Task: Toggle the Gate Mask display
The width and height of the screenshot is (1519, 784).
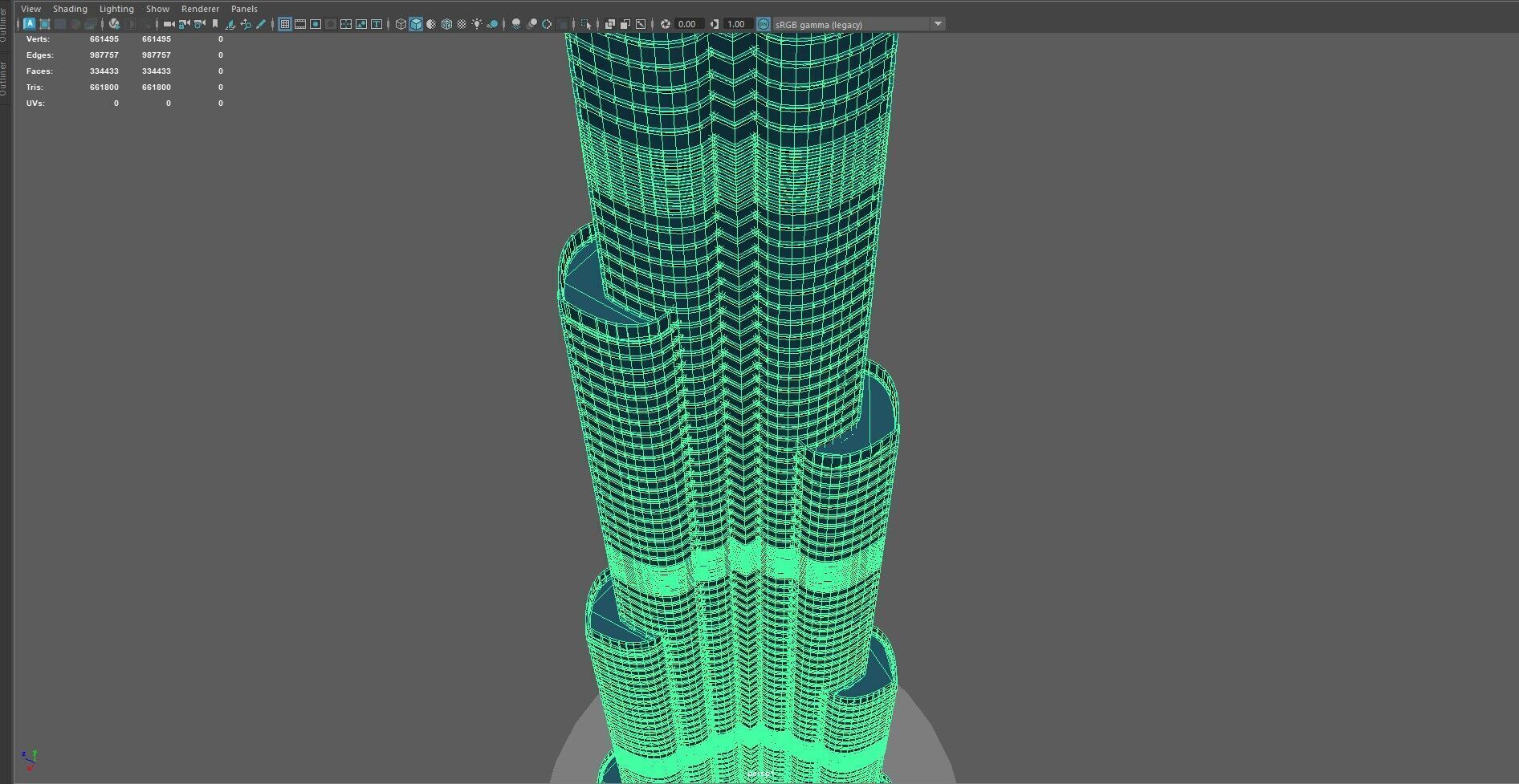Action: pos(331,24)
